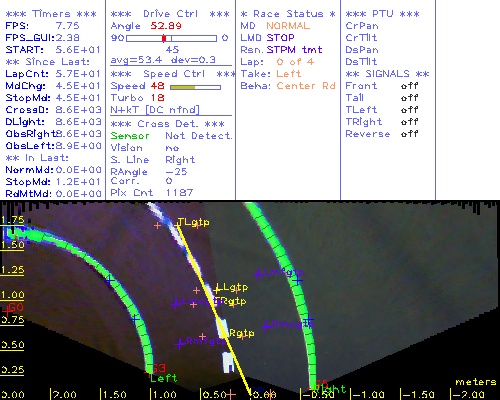Viewport: 500px width, 400px height.
Task: Select the Timers panel header
Action: (51, 14)
